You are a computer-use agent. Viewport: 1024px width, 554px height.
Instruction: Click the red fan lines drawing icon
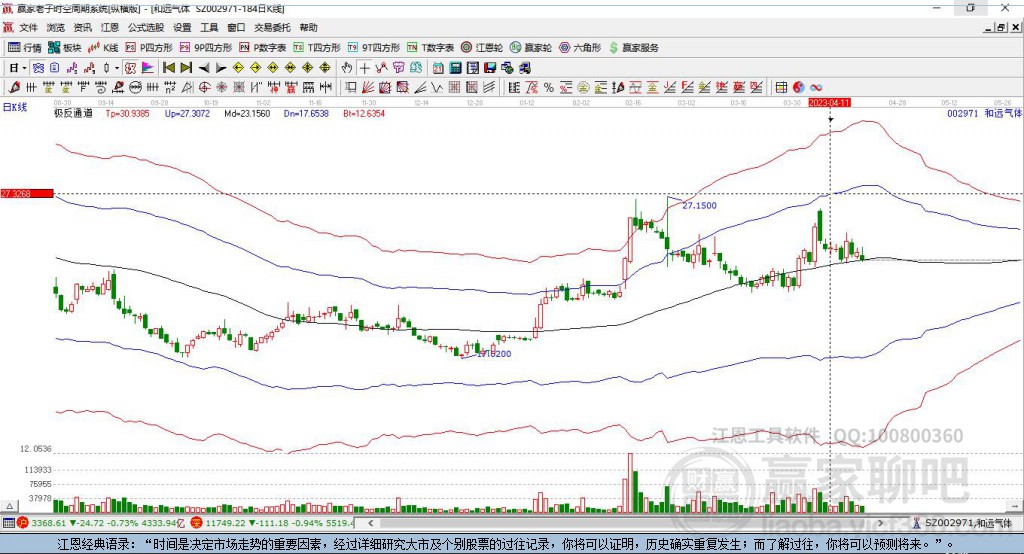pos(368,88)
